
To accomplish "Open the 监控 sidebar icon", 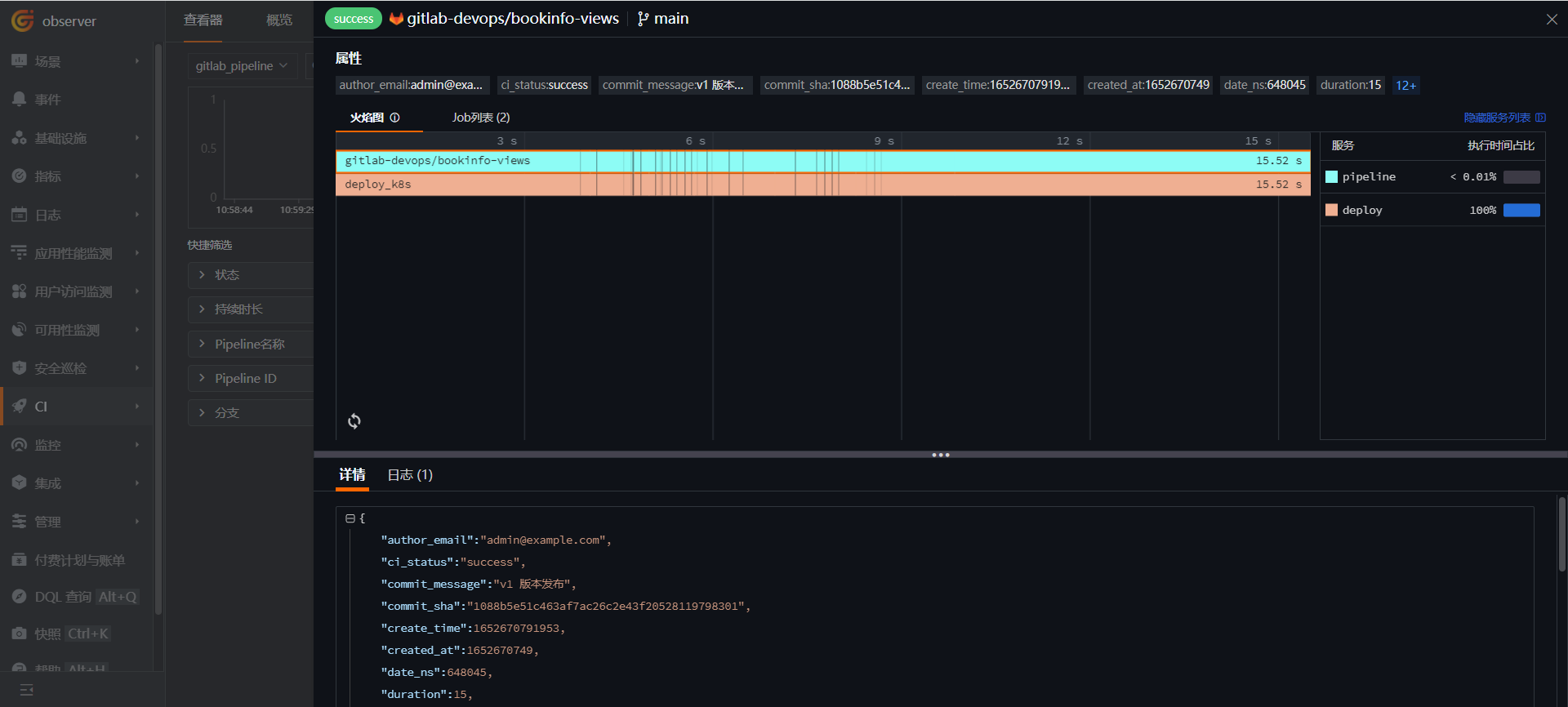I will click(x=19, y=445).
